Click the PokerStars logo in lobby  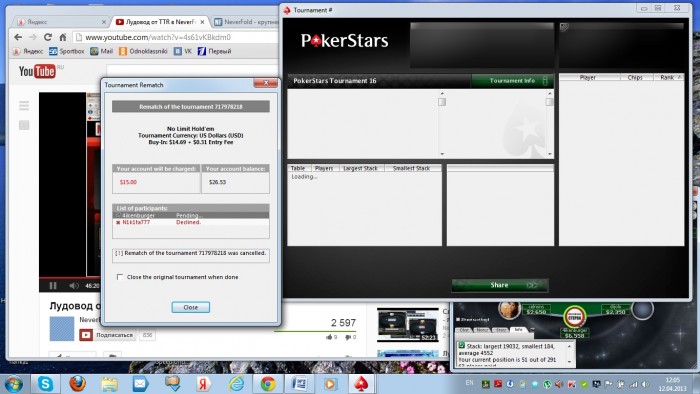click(344, 41)
